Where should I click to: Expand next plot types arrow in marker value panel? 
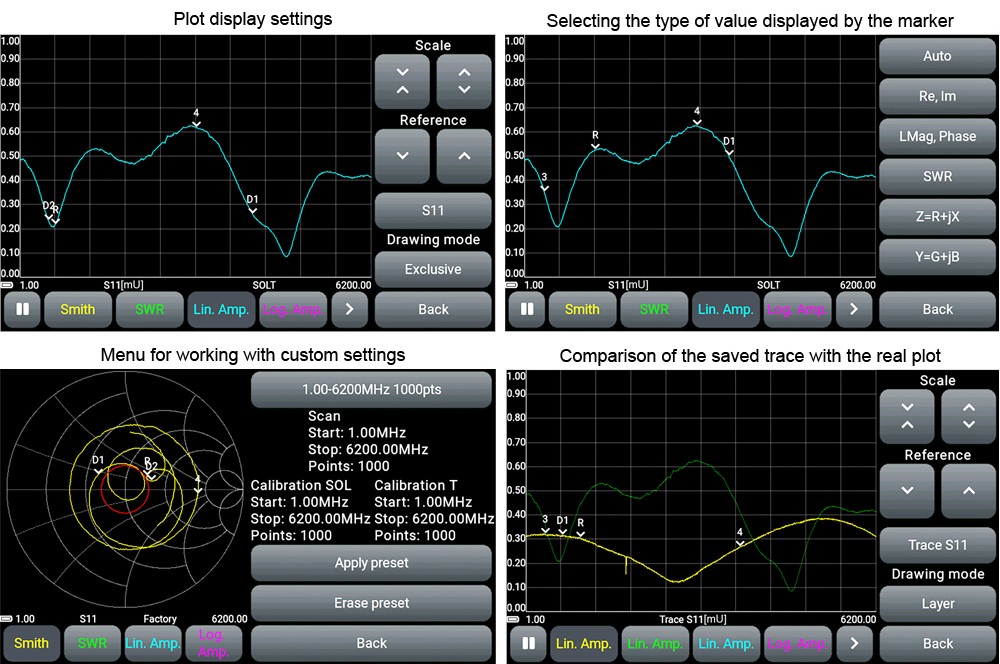(x=853, y=310)
